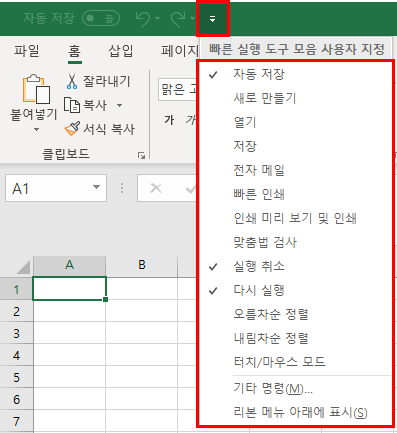Uncheck 자동 저장 in the customize menu
The height and width of the screenshot is (433, 397).
pos(295,74)
